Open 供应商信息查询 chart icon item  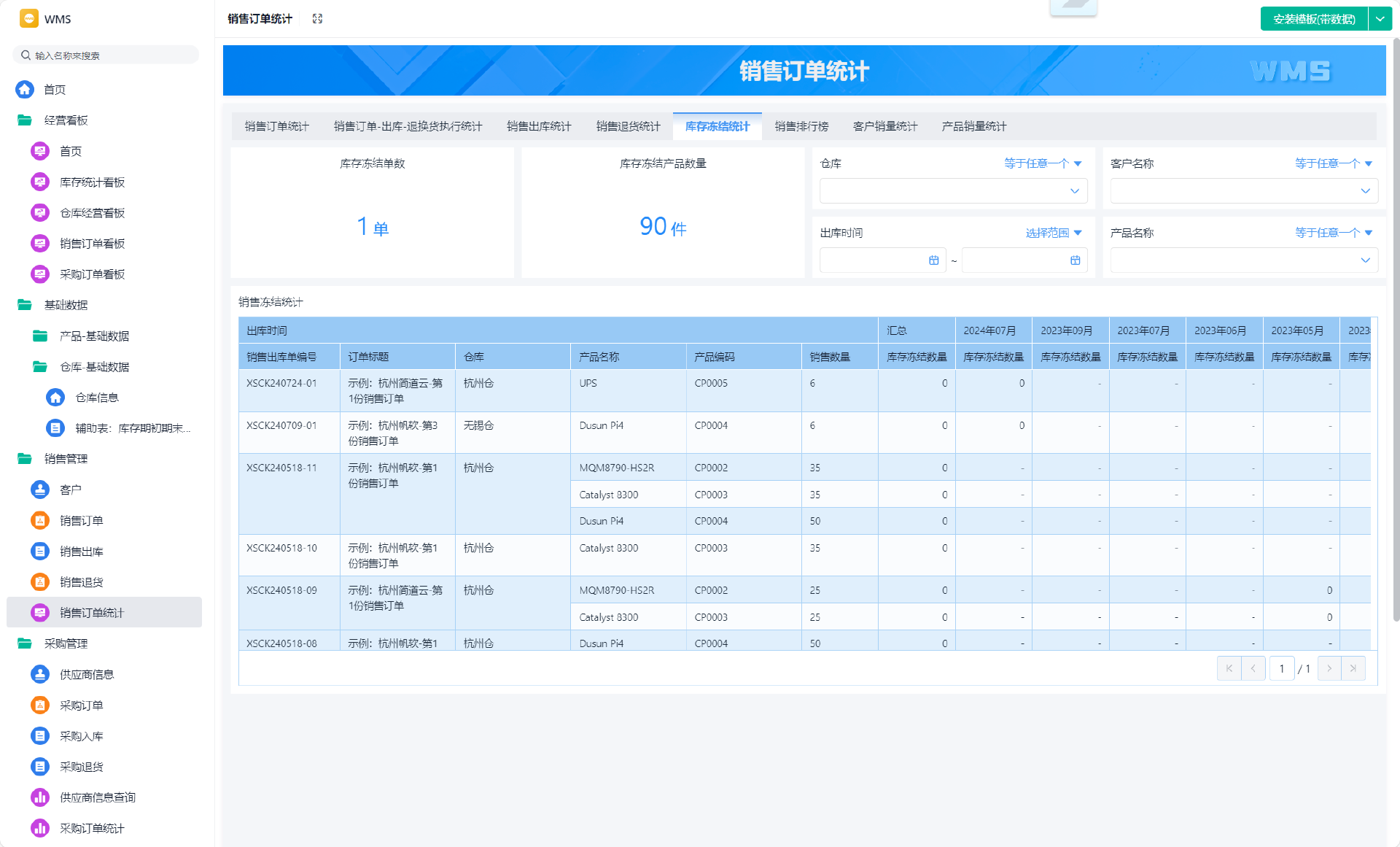40,797
